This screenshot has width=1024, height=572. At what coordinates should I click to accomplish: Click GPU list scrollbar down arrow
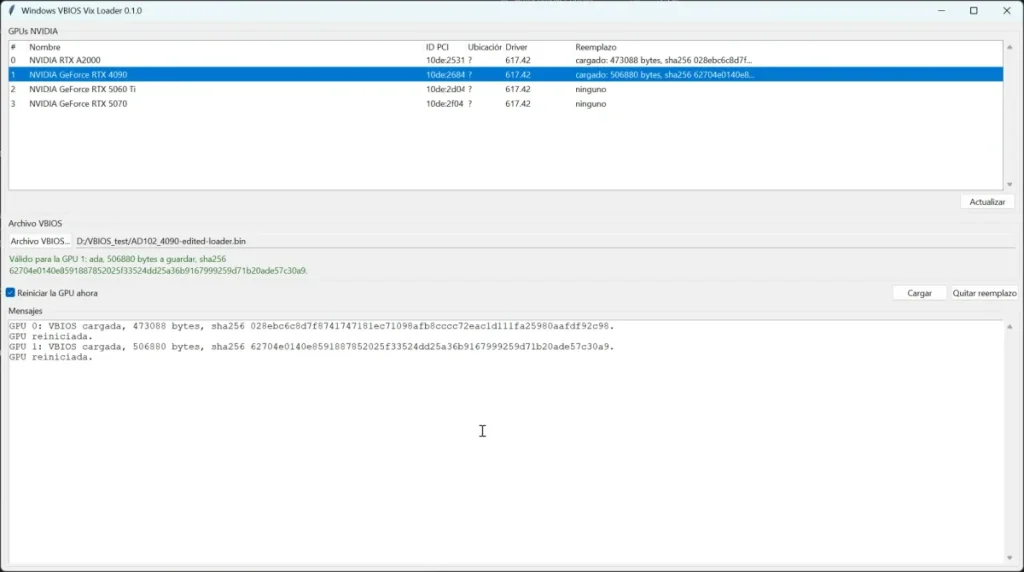pyautogui.click(x=1010, y=184)
